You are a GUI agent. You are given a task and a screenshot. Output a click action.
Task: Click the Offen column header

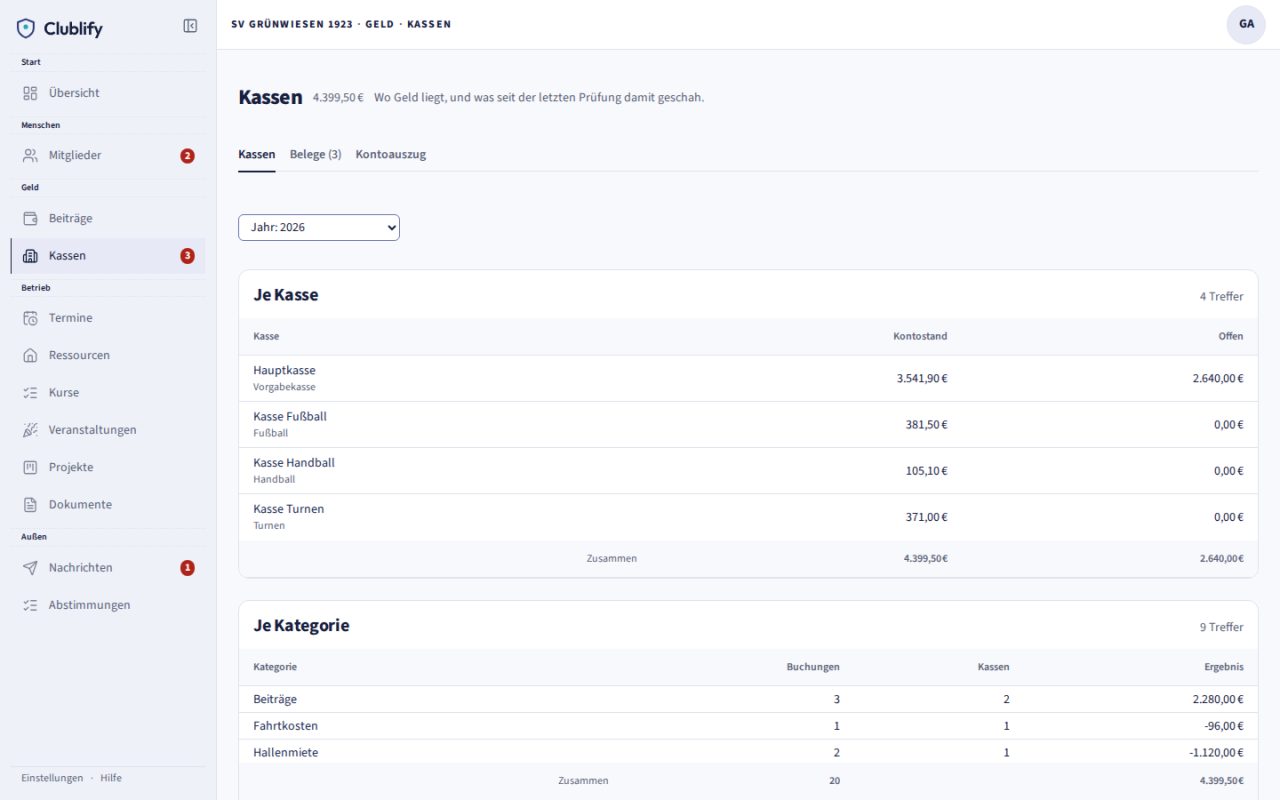(1231, 336)
